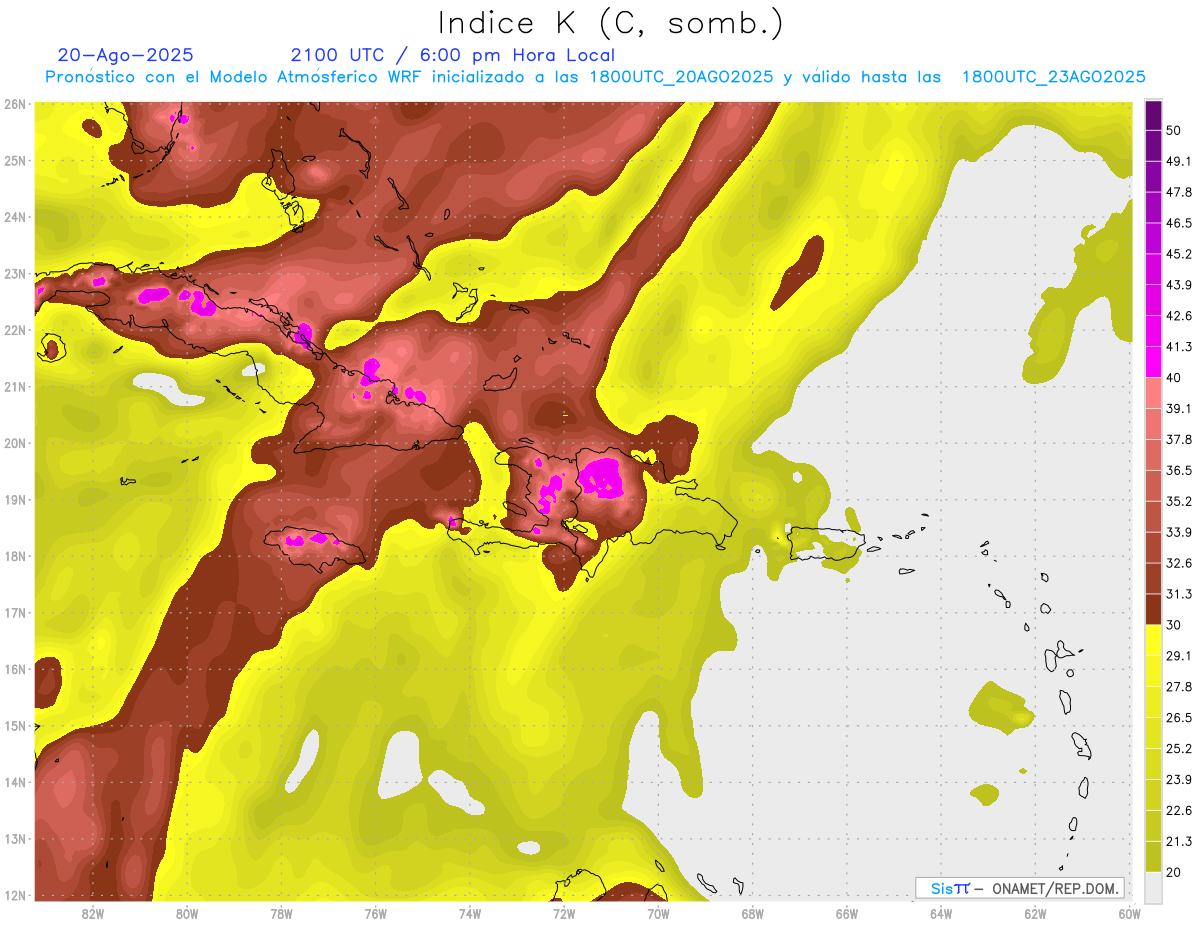Viewport: 1200px width, 927px height.
Task: Click longitude axis label "78W"
Action: [281, 913]
